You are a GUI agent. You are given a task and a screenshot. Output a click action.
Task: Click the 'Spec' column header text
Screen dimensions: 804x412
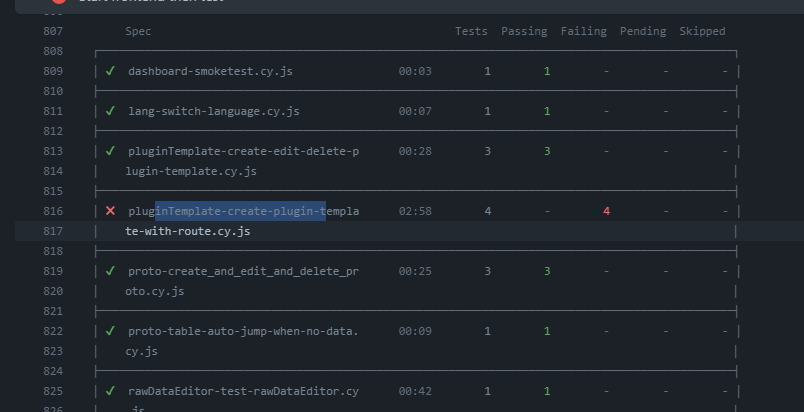tap(138, 31)
